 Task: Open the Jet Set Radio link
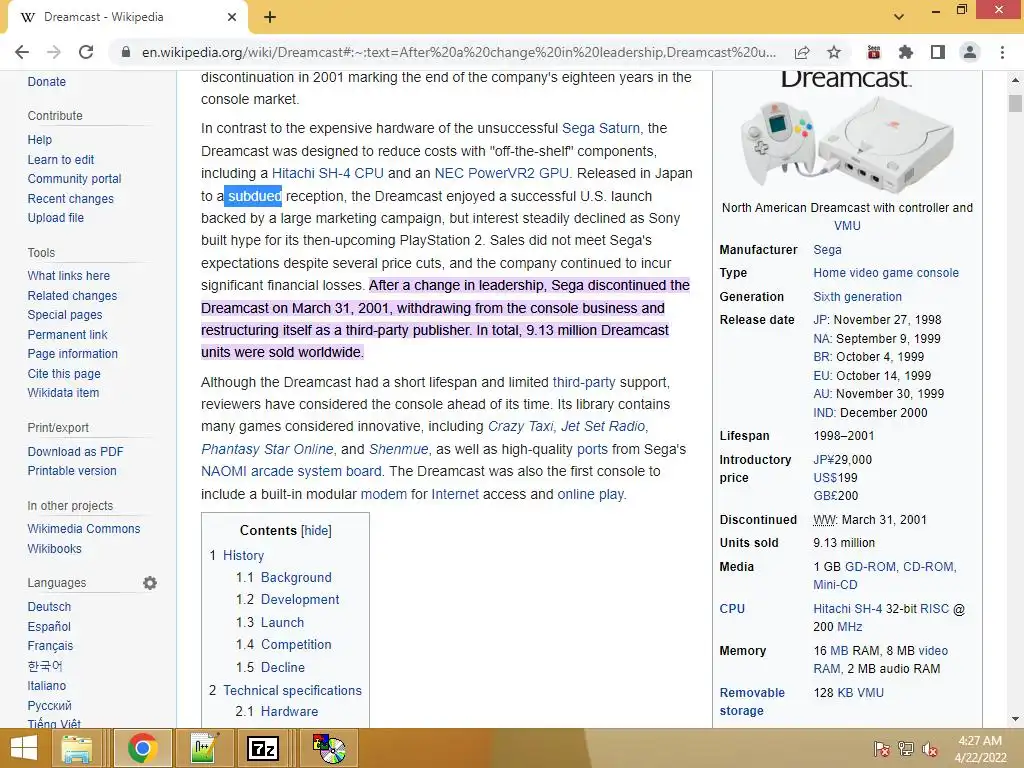(x=603, y=426)
